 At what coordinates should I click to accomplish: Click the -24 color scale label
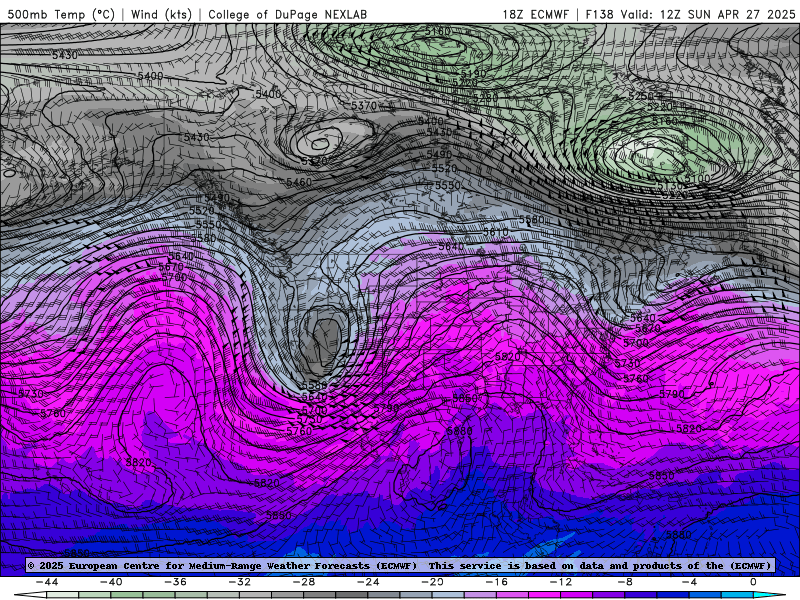(368, 582)
